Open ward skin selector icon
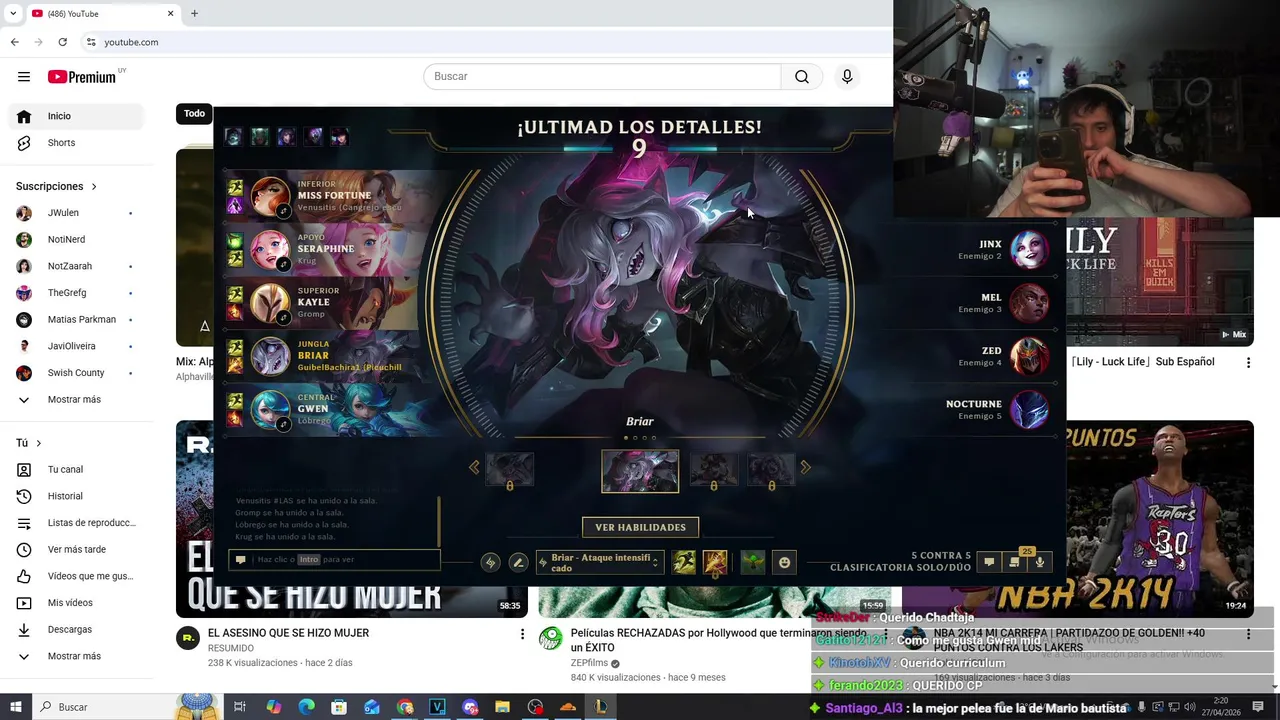The image size is (1280, 720). (x=753, y=563)
